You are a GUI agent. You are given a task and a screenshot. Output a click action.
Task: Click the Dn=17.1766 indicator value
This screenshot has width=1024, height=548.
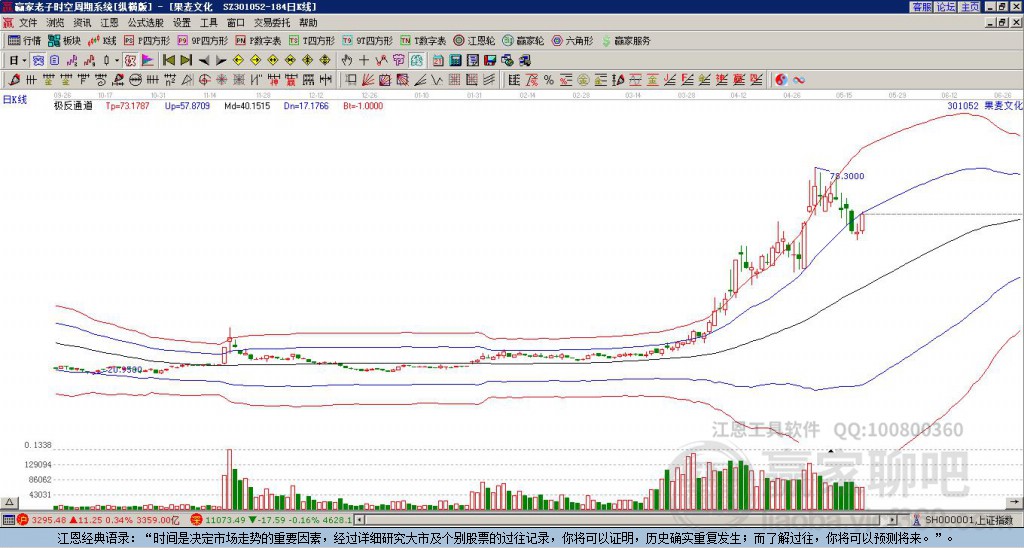[306, 106]
